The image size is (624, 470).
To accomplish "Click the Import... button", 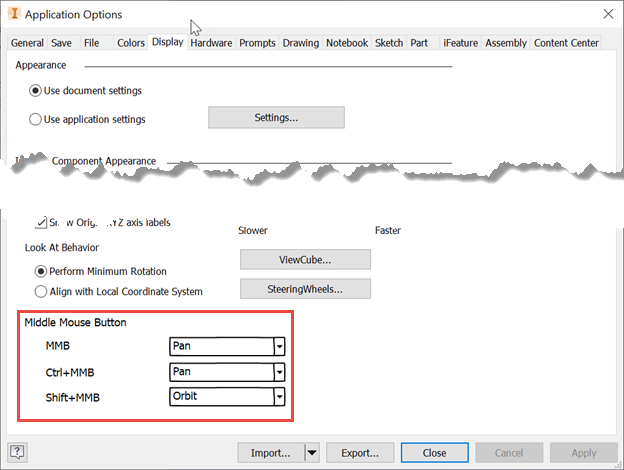I will (x=271, y=453).
